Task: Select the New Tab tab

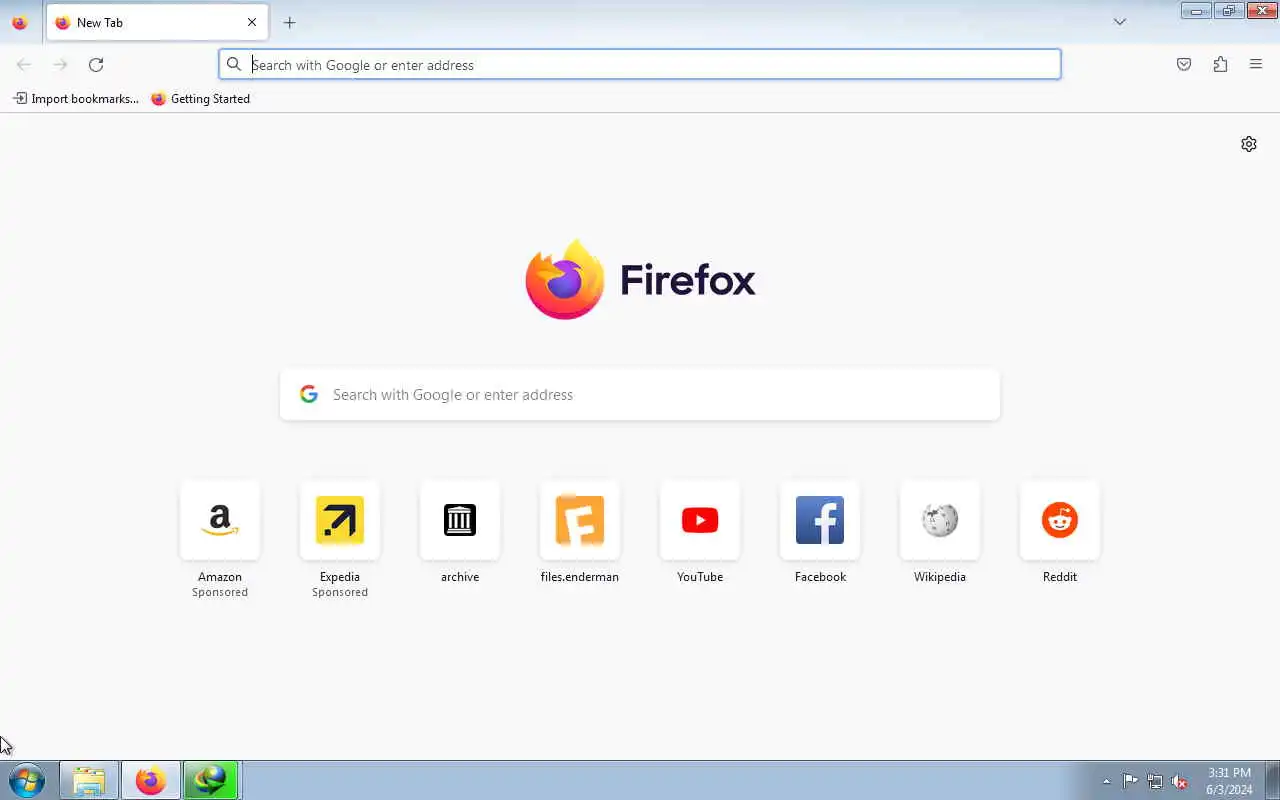Action: click(157, 22)
